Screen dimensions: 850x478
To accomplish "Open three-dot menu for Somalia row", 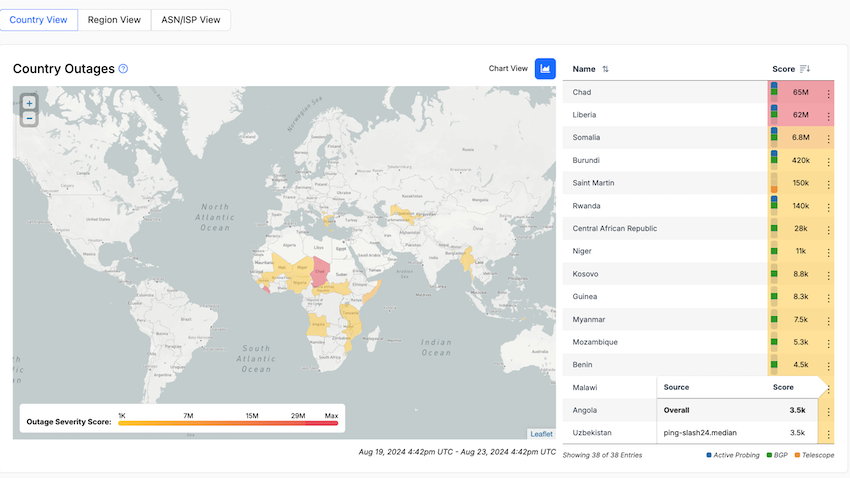I will click(x=828, y=139).
